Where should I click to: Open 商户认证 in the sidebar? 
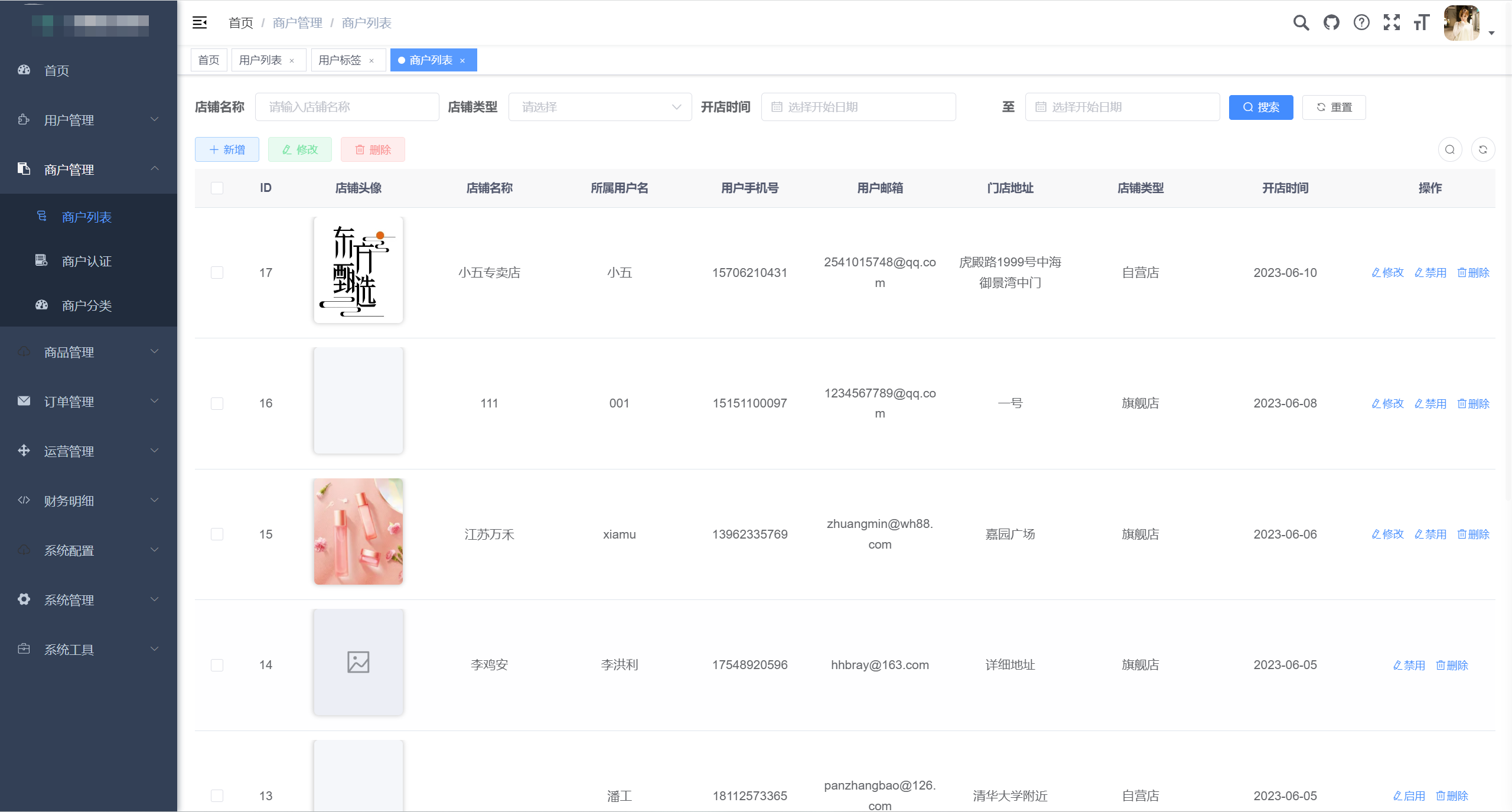[89, 261]
